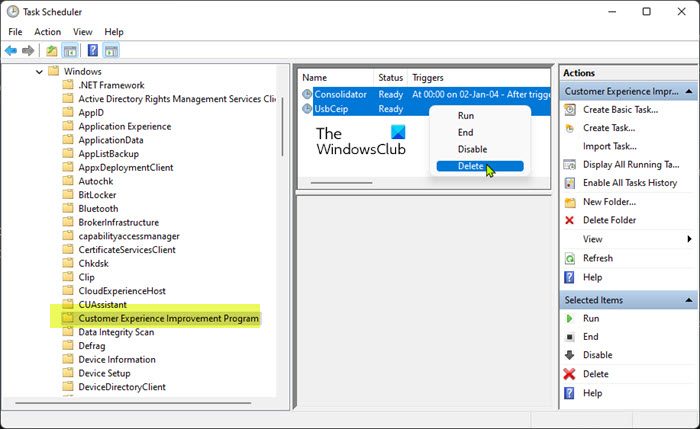The width and height of the screenshot is (700, 430).
Task: Click the New Folder... action
Action: (x=609, y=202)
